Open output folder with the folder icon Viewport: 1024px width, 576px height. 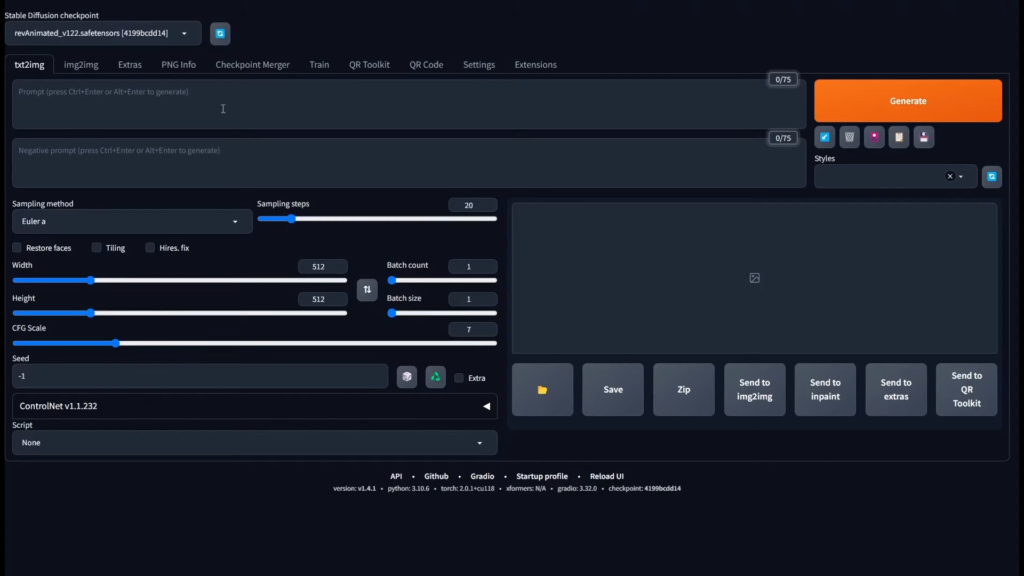(542, 389)
